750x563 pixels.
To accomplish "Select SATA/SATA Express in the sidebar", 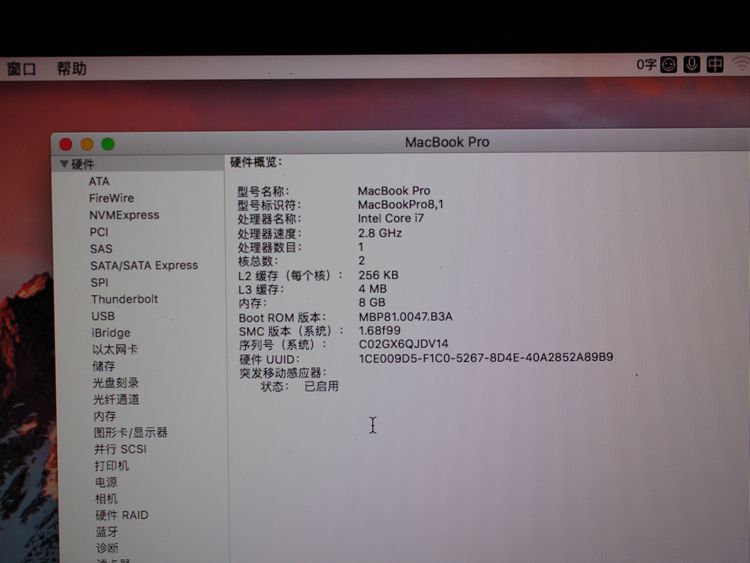I will 144,265.
